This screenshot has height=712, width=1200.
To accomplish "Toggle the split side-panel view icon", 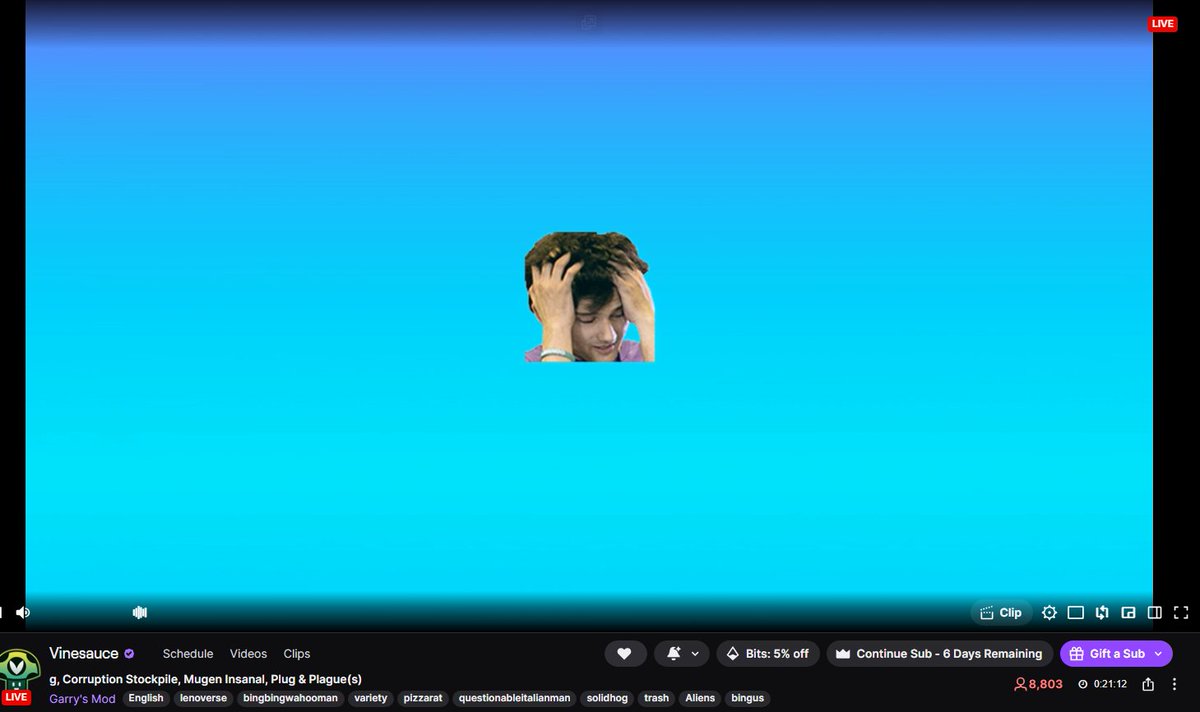I will point(1154,612).
